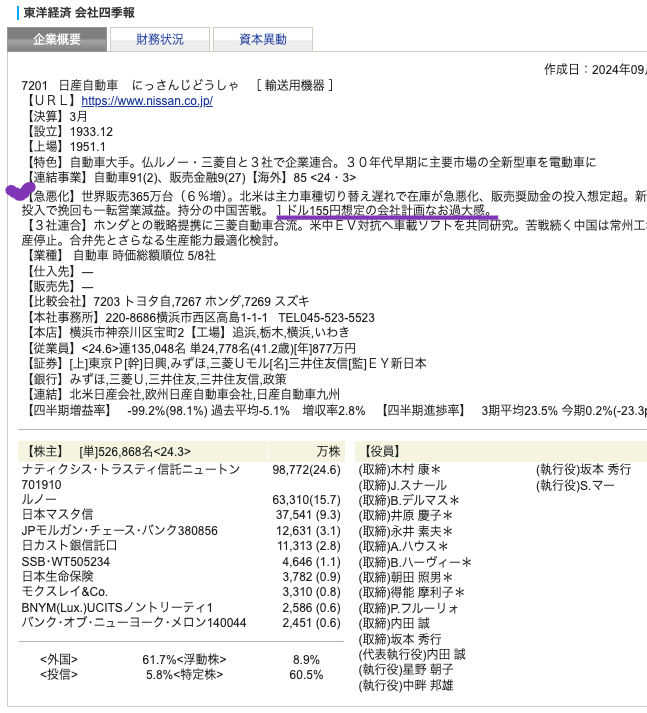The height and width of the screenshot is (713, 647).
Task: Click the 【特色】自動車大手 description line
Action: pyautogui.click(x=309, y=162)
